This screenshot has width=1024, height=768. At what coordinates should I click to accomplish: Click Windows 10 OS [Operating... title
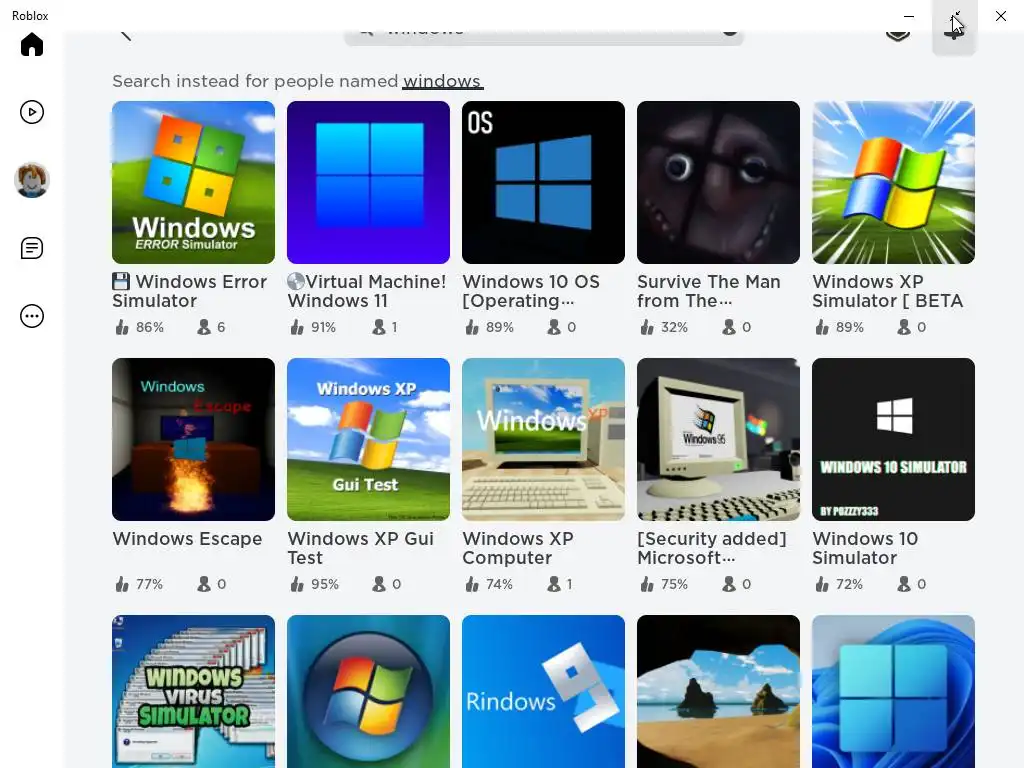click(531, 291)
